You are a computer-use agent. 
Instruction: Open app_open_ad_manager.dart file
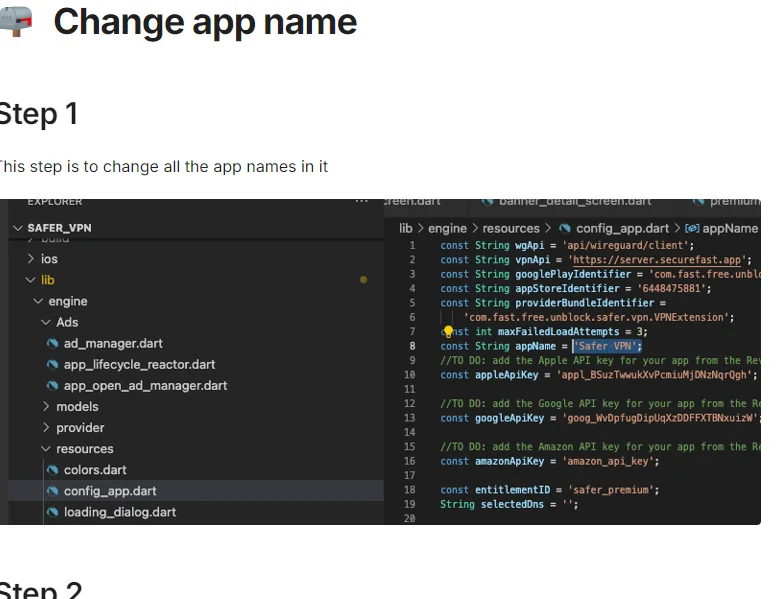[x=146, y=386]
